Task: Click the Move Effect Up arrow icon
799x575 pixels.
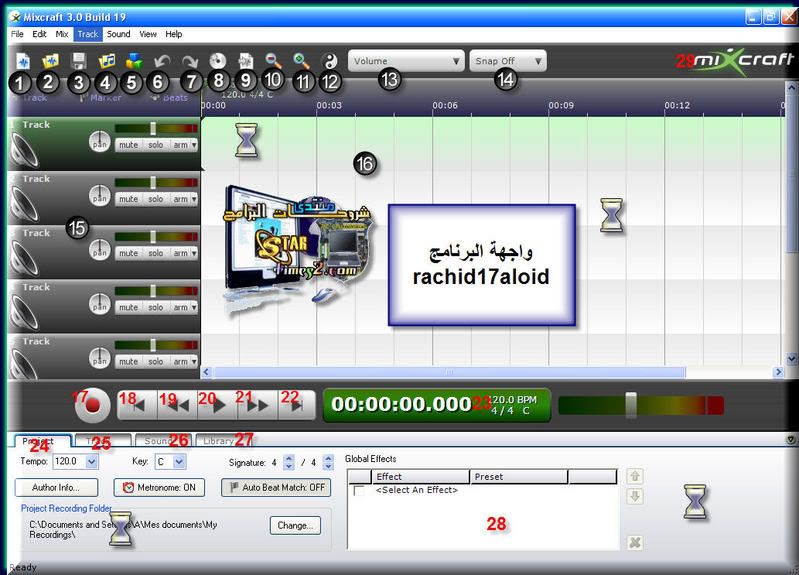Action: (635, 476)
